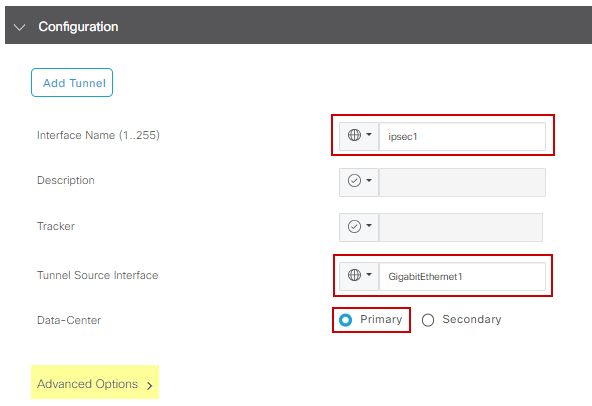Select the Secondary data-center radio button
Screen dimensions: 592x406
click(x=428, y=320)
